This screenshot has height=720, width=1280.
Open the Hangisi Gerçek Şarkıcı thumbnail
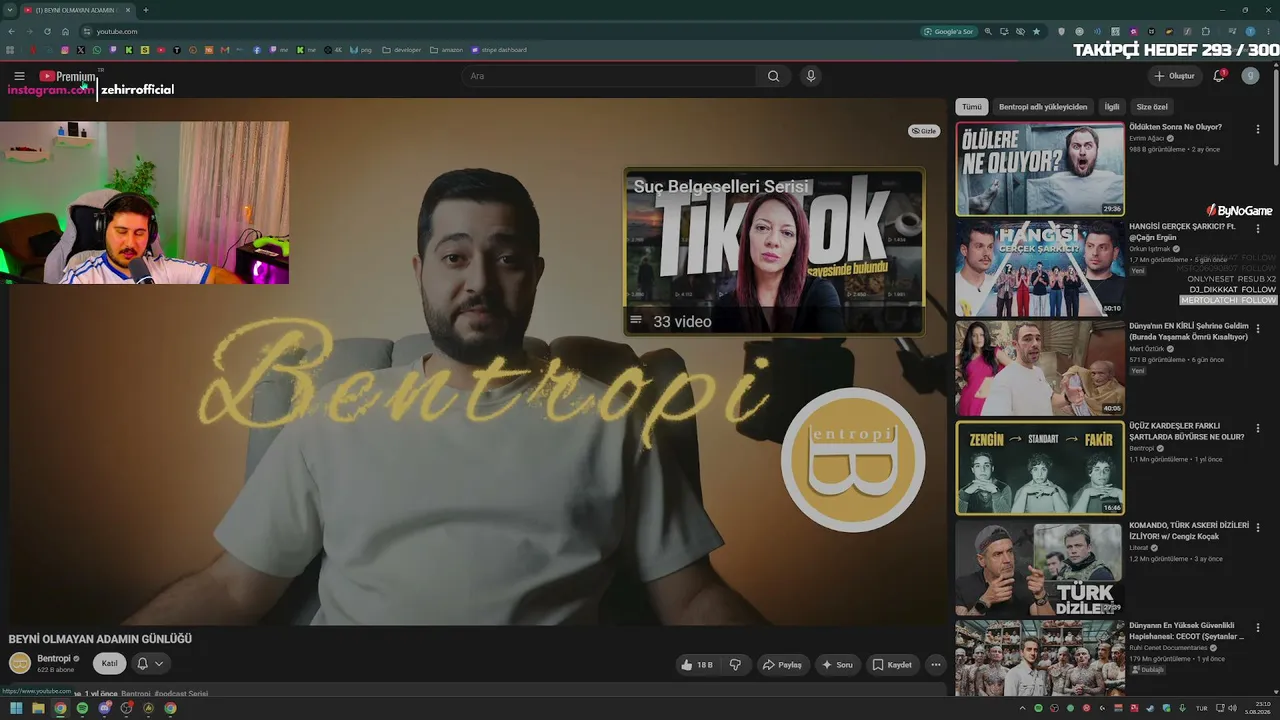click(x=1040, y=268)
